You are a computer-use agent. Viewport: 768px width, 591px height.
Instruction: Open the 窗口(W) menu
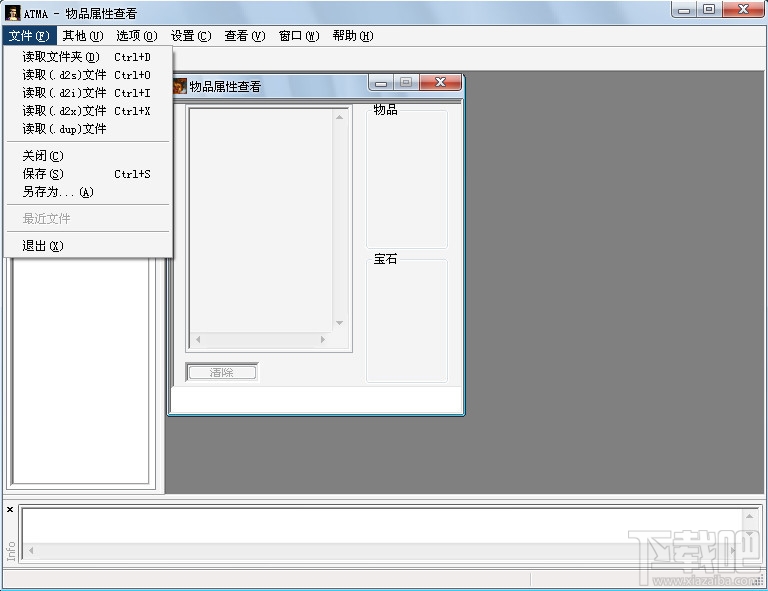coord(299,36)
